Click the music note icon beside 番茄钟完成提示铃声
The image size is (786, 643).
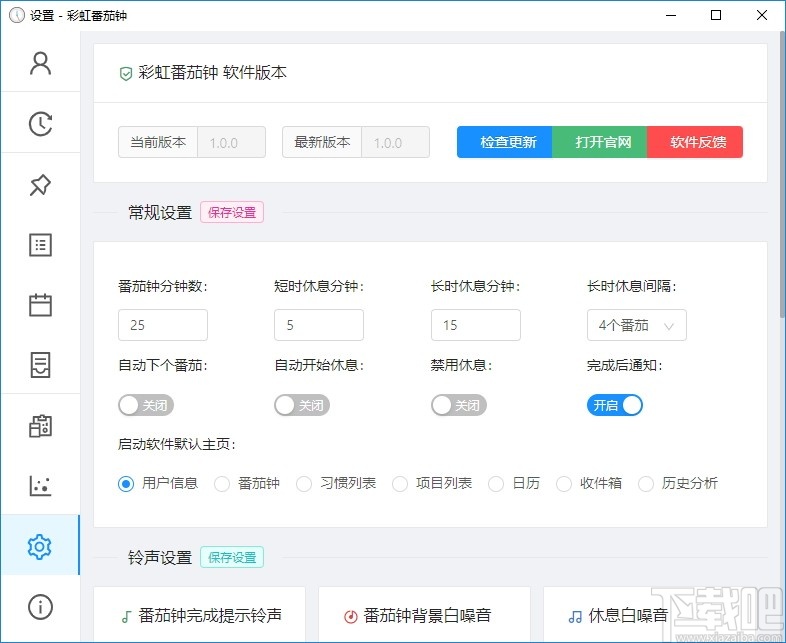click(126, 616)
